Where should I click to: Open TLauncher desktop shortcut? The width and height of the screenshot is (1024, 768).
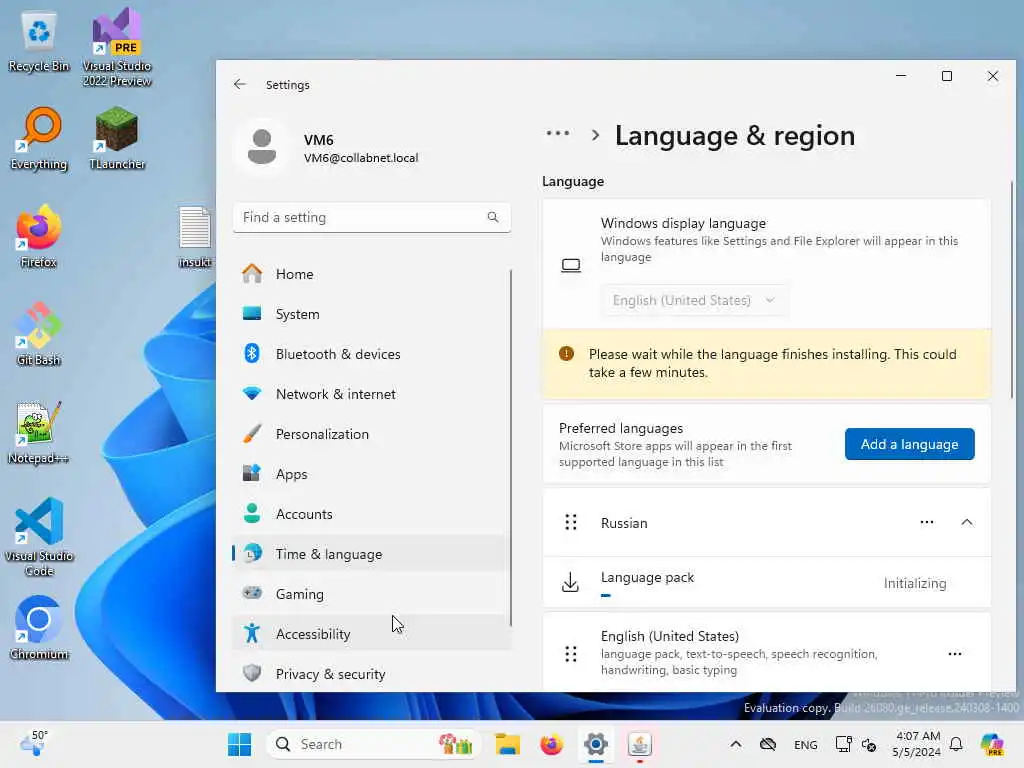click(117, 139)
